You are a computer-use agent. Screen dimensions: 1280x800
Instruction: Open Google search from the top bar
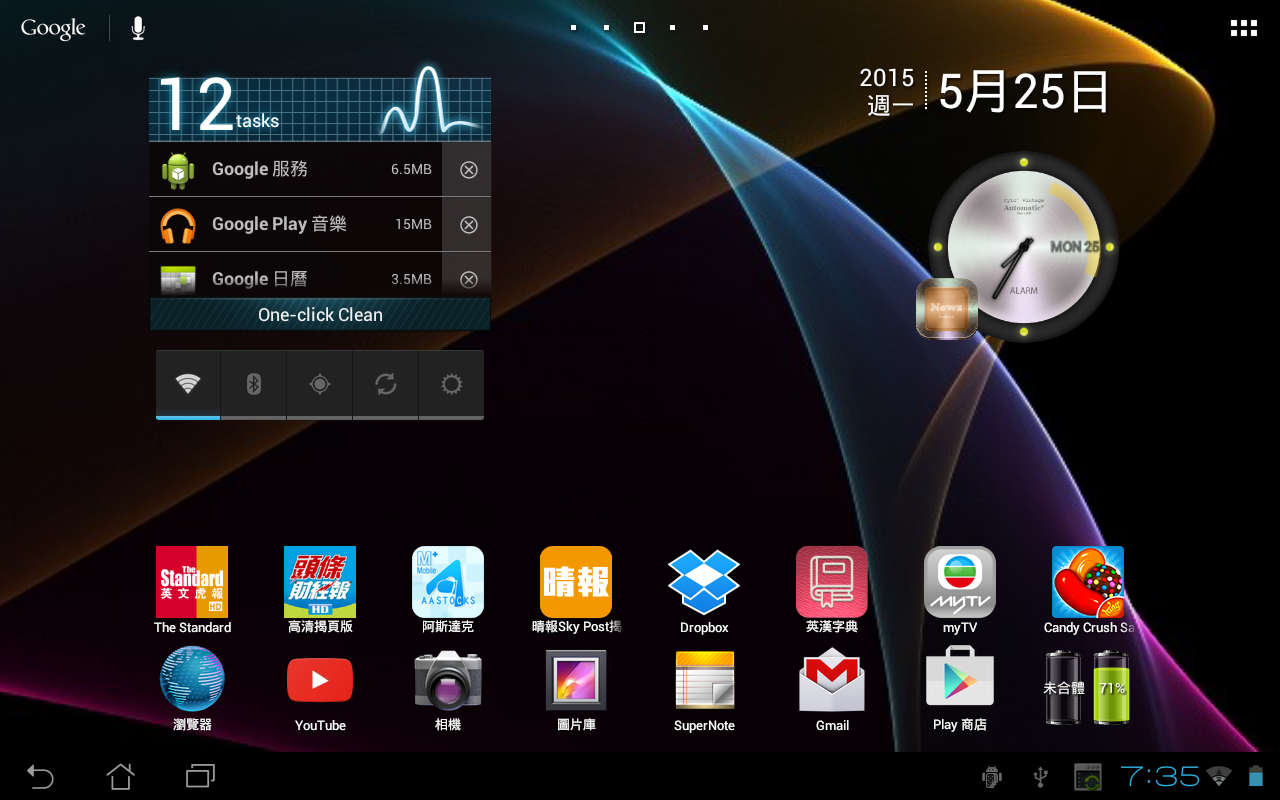53,28
